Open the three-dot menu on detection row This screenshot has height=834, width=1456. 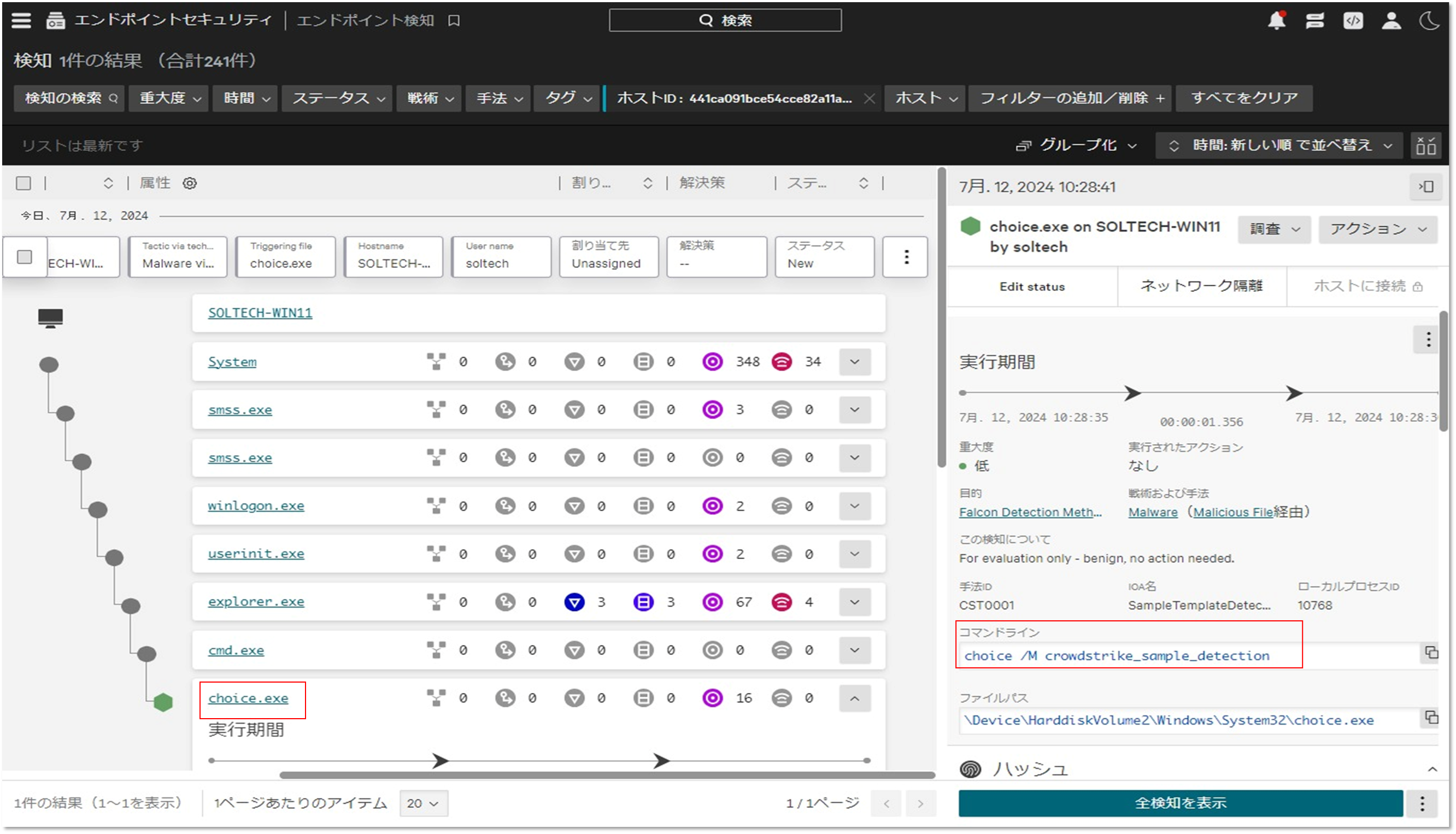click(906, 257)
